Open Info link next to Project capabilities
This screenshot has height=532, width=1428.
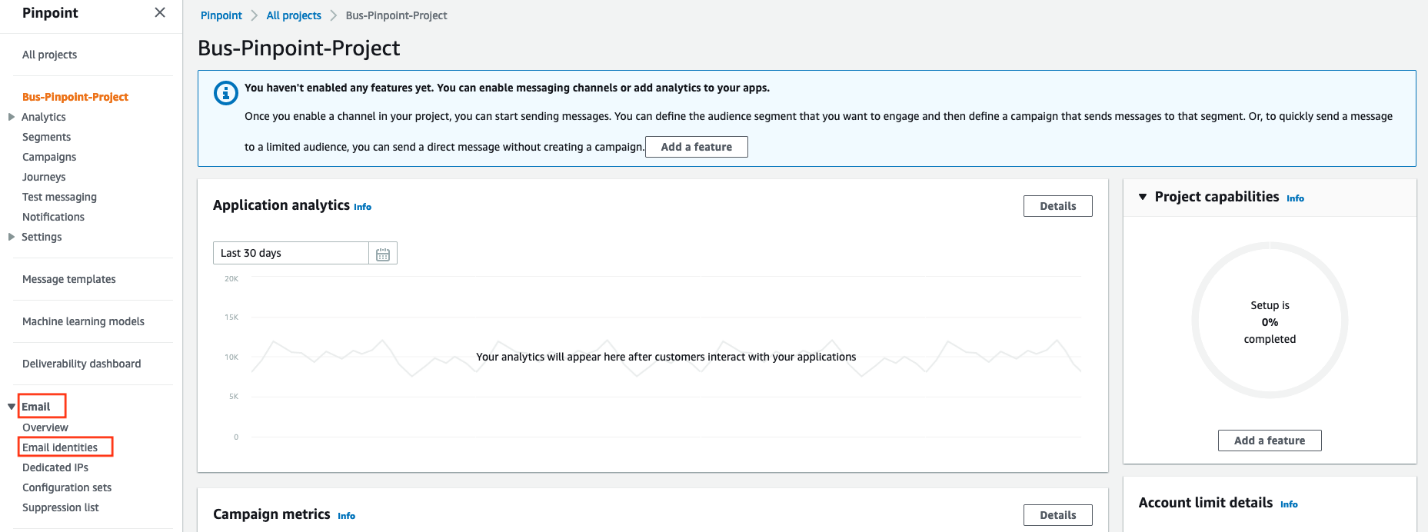[x=1295, y=198]
